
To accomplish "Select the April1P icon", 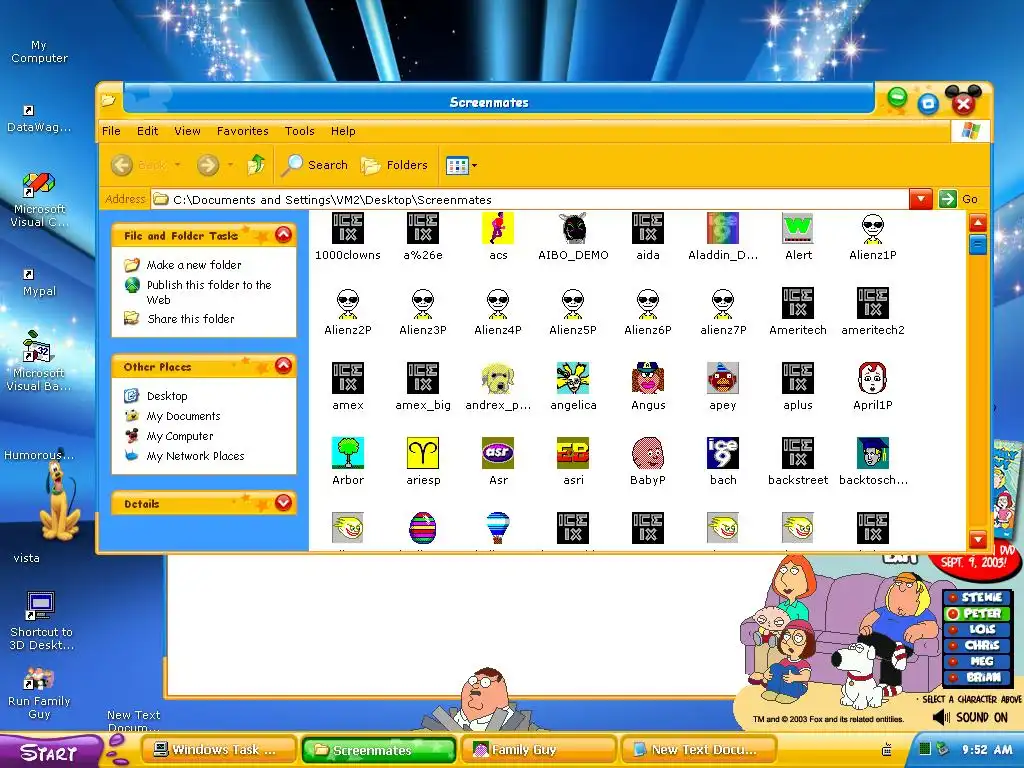I will pyautogui.click(x=872, y=378).
